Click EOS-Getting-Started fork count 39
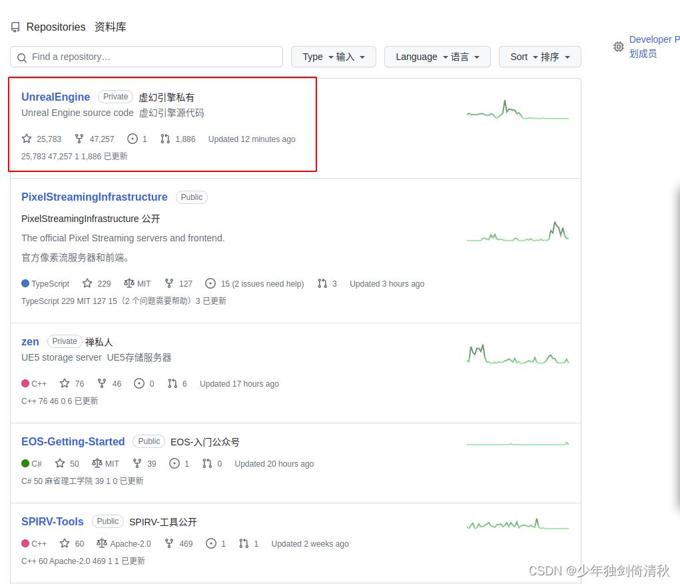Image resolution: width=680 pixels, height=584 pixels. [144, 463]
